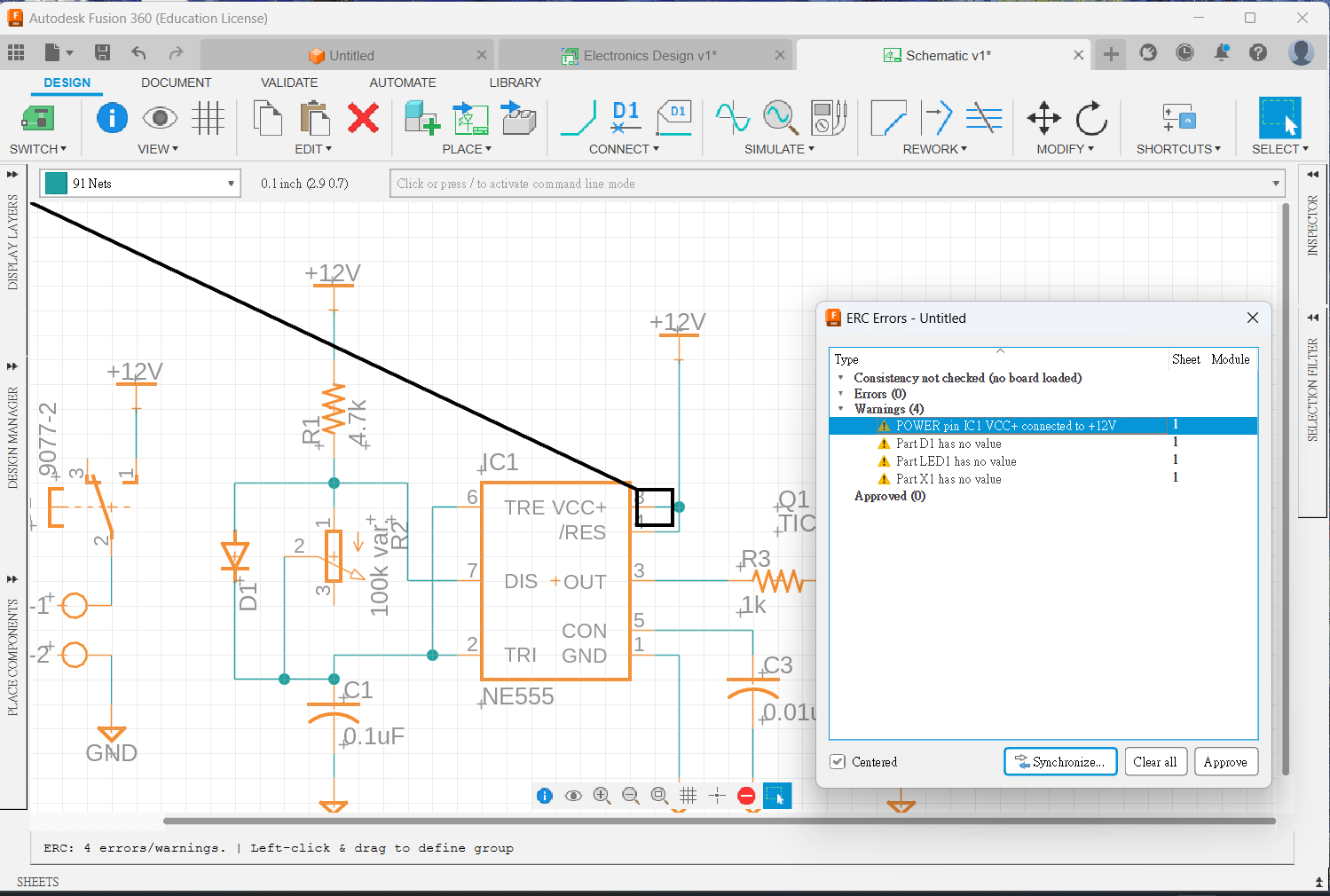Click the Add Part component icon

click(421, 118)
